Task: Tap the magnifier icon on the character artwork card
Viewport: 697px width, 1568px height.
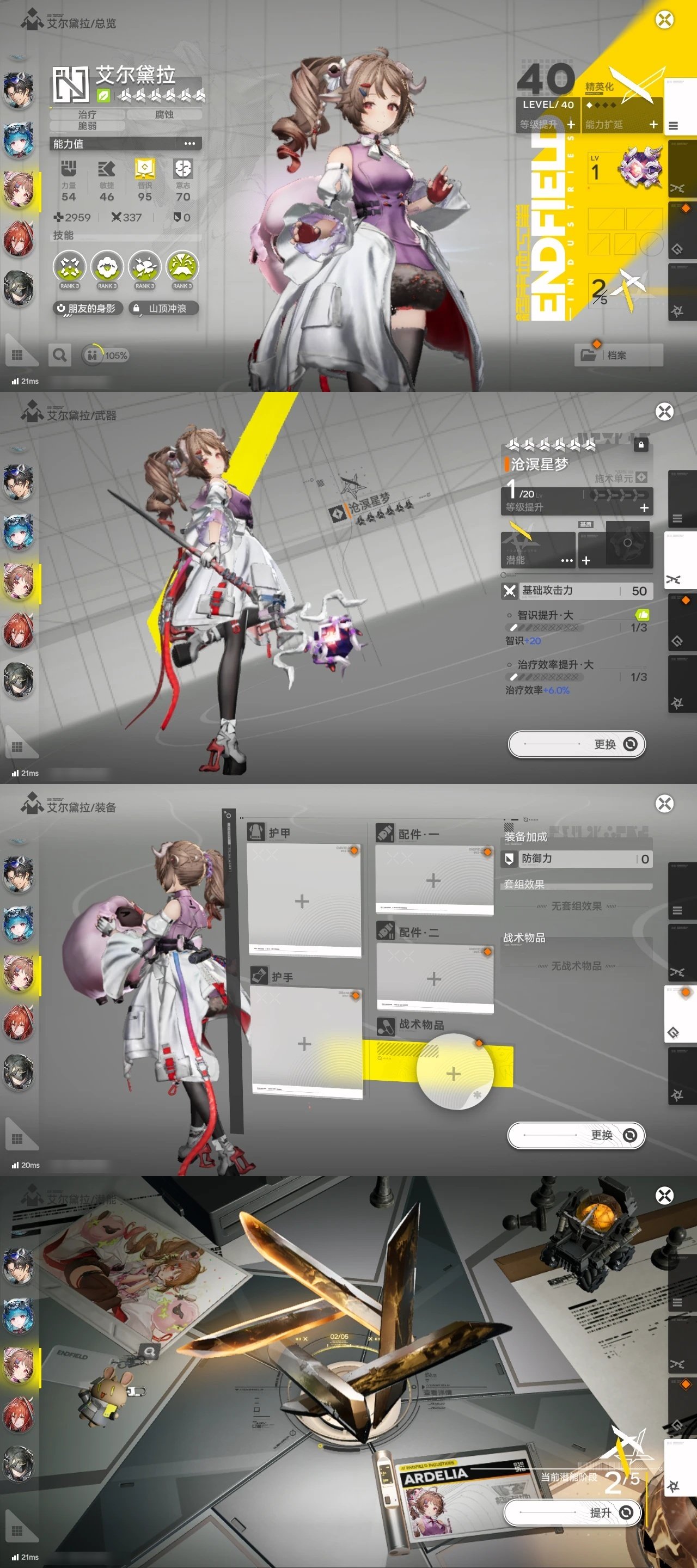Action: tap(149, 1352)
